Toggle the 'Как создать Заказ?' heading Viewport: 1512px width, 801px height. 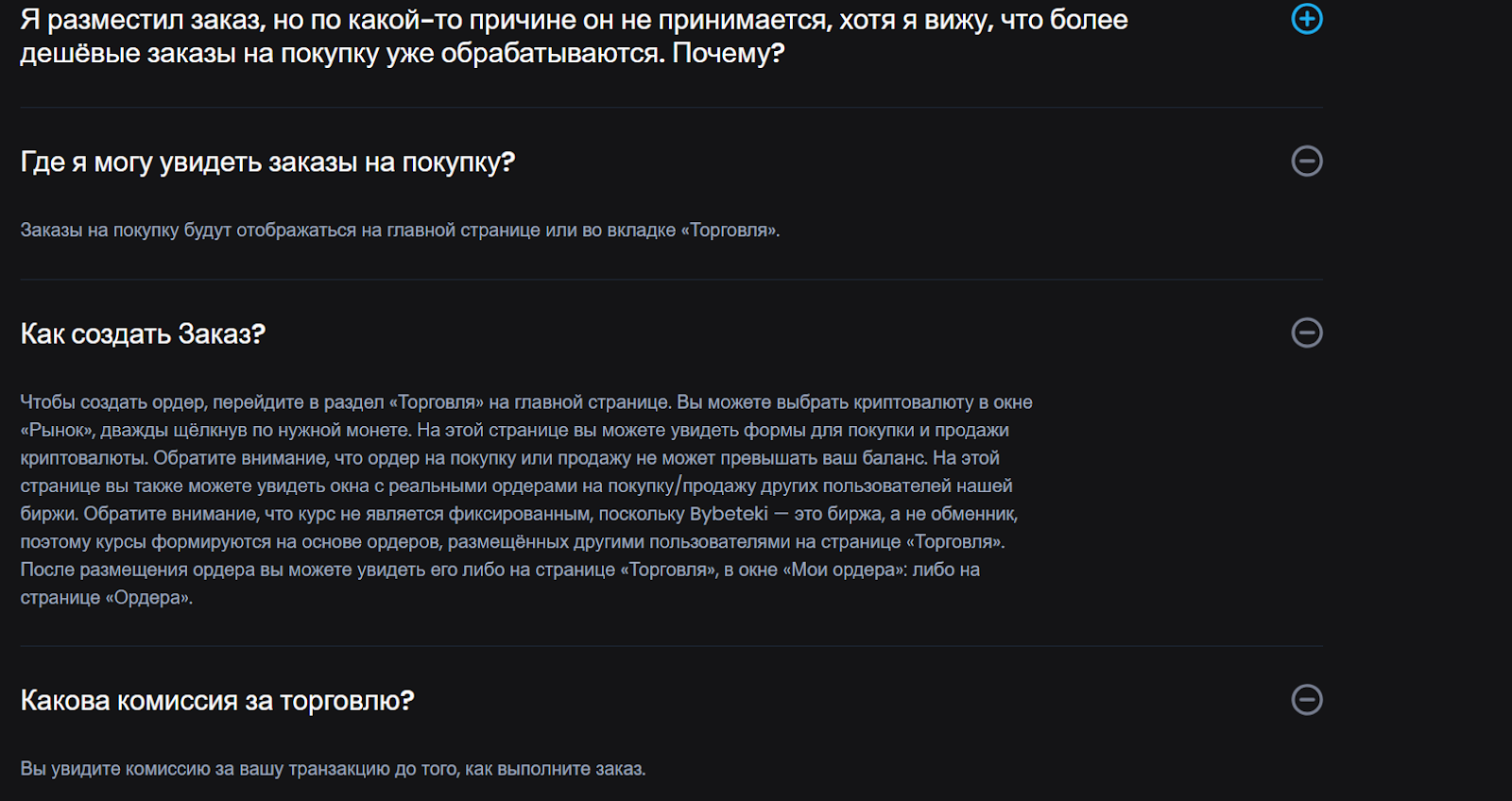coord(143,334)
